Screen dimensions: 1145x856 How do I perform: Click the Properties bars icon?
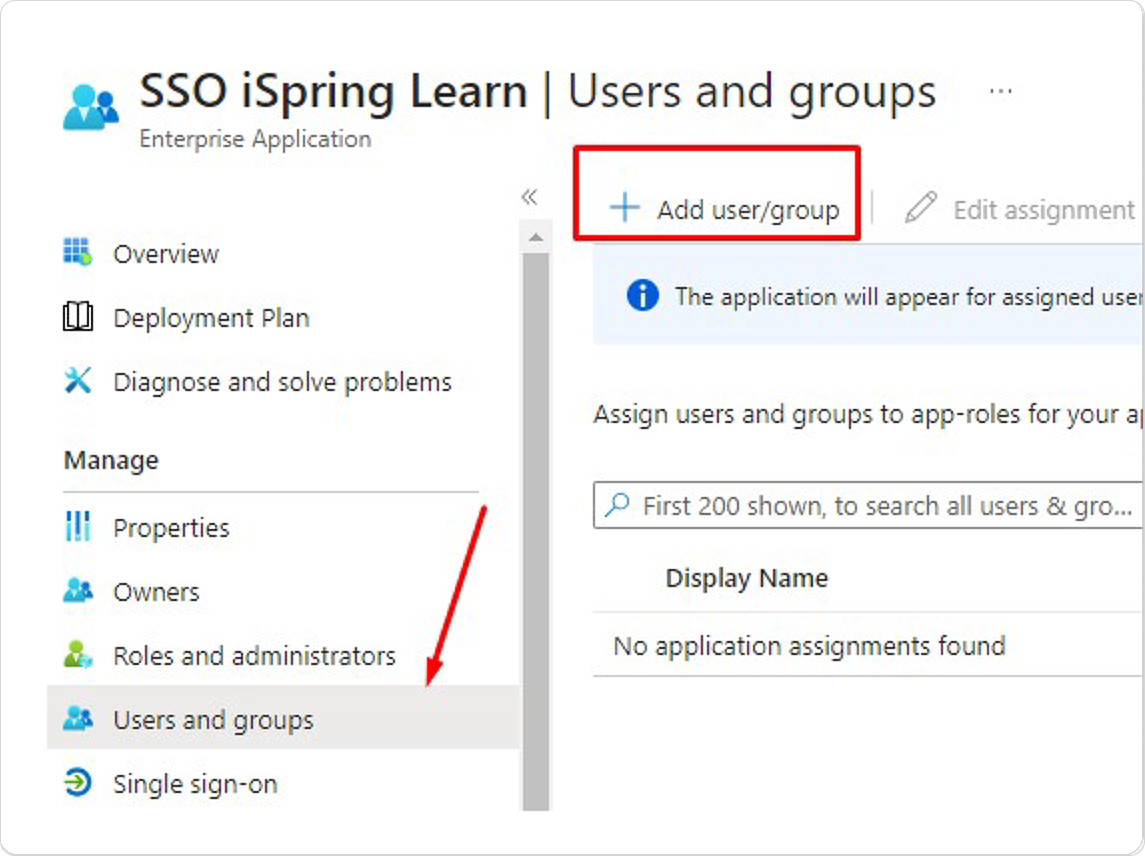(x=77, y=527)
